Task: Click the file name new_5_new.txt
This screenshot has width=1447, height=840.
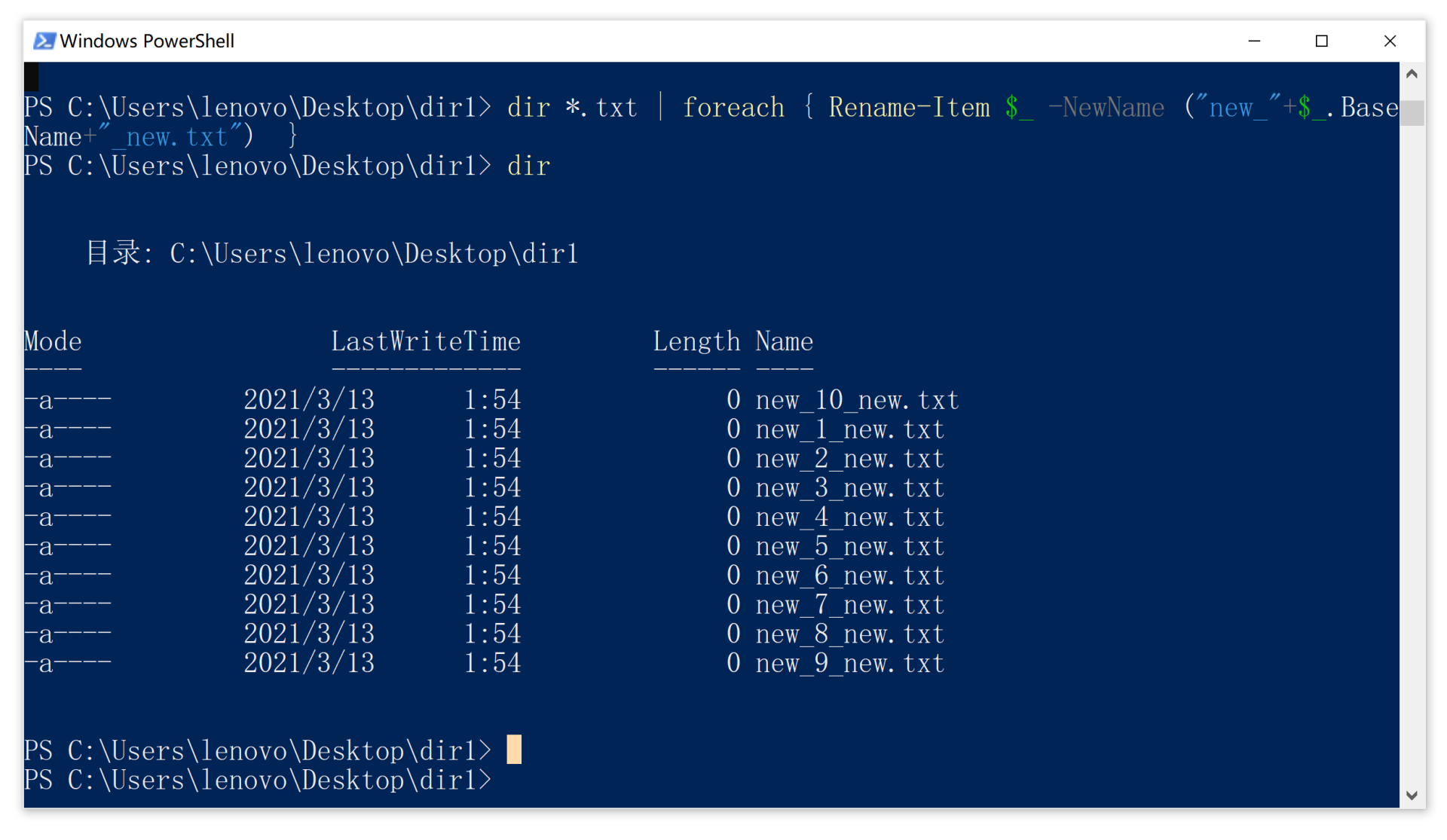Action: pos(849,547)
